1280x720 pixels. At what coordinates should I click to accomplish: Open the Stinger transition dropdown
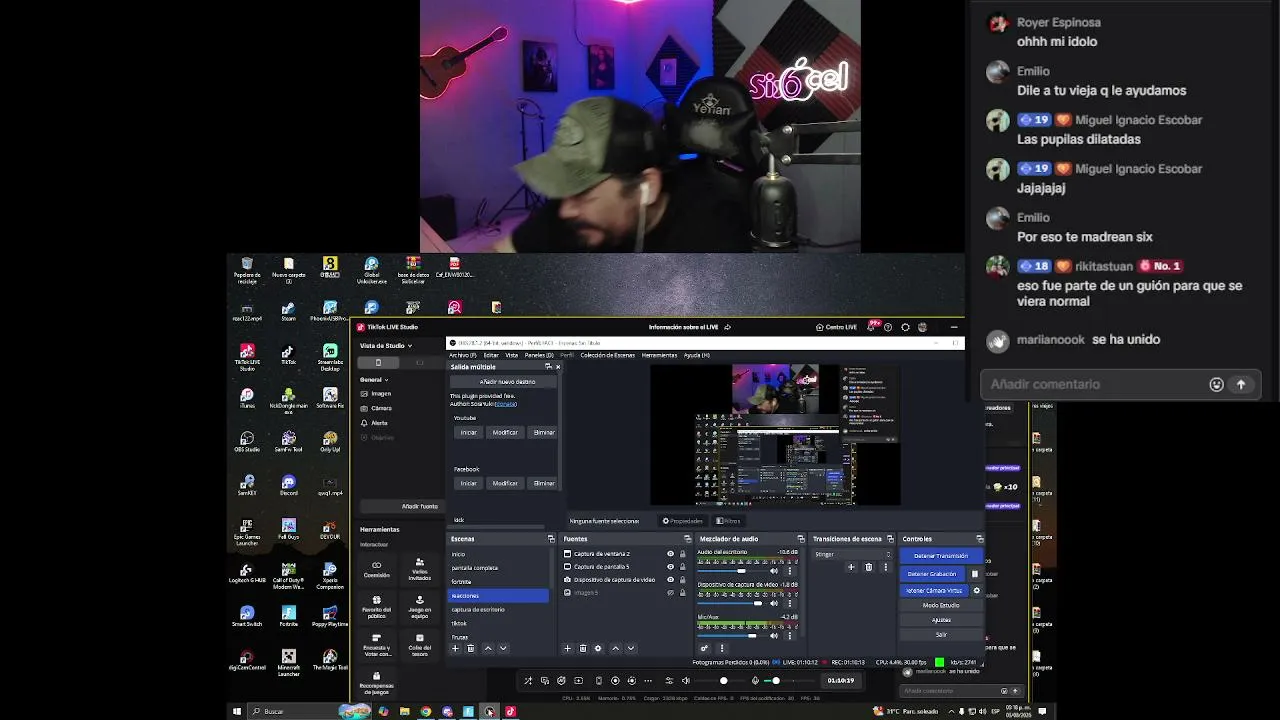pyautogui.click(x=853, y=554)
